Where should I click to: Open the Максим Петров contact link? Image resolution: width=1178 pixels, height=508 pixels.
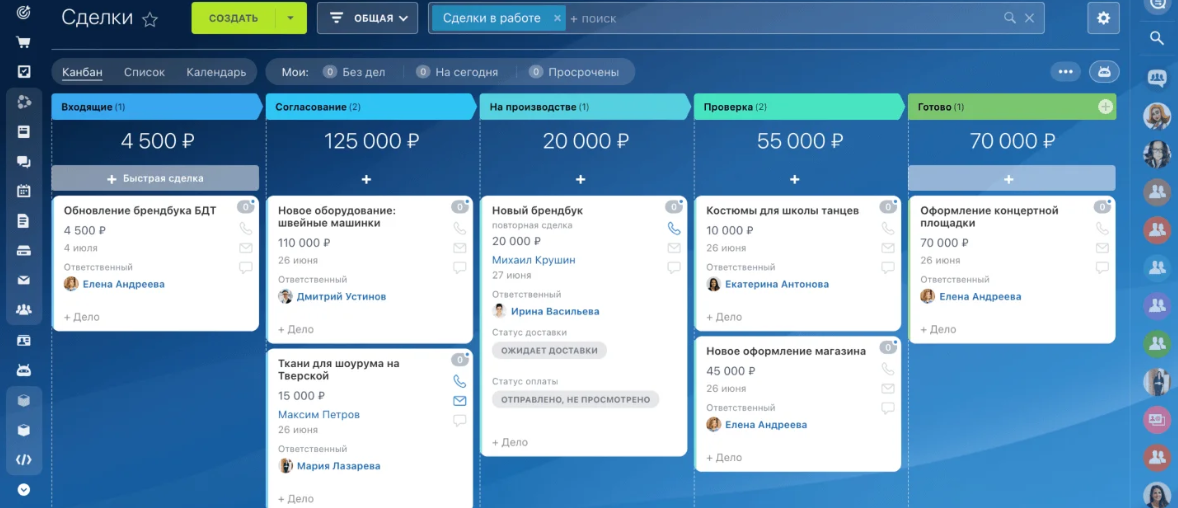pos(318,414)
